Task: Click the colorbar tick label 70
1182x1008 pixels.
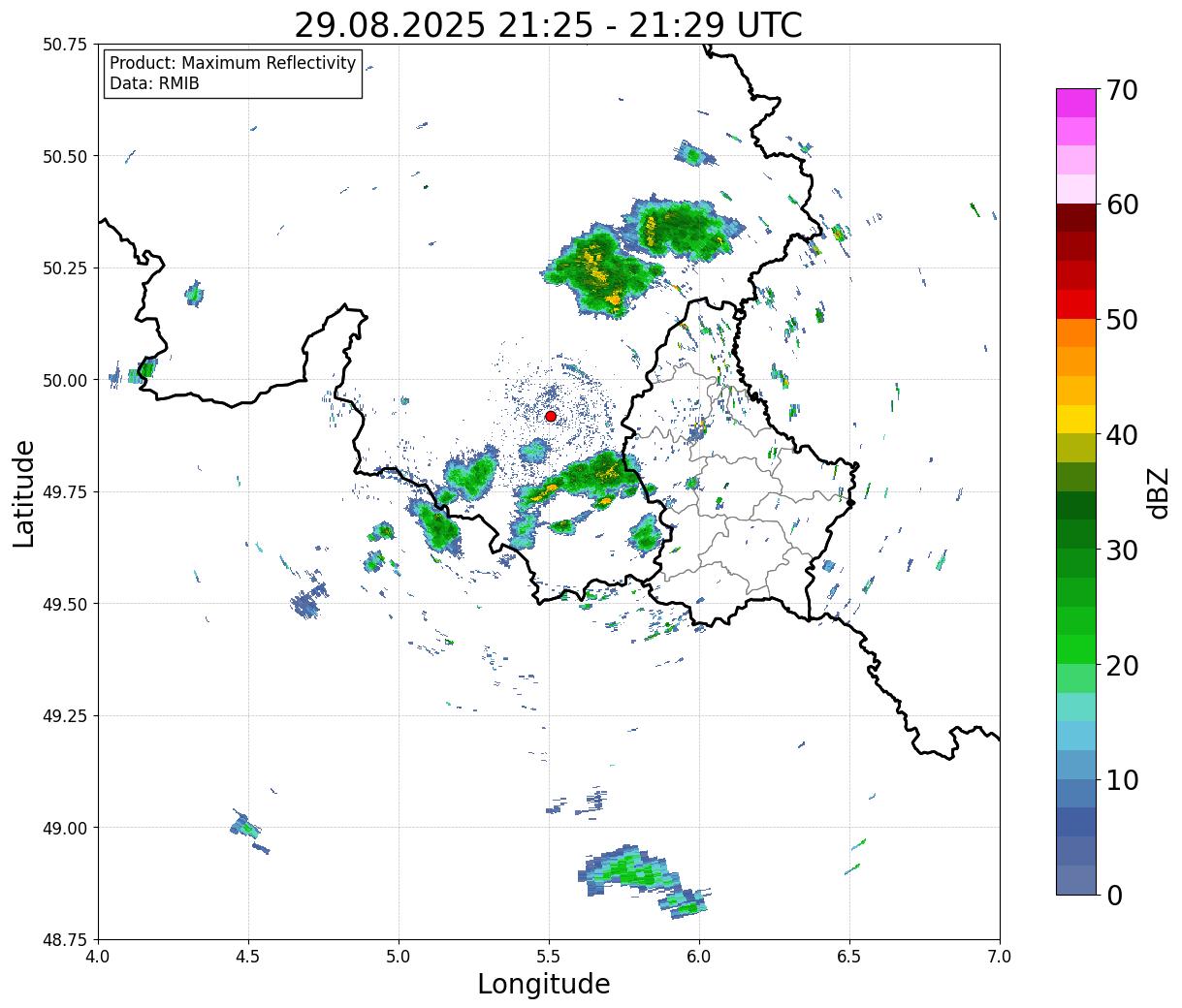Action: 1121,90
